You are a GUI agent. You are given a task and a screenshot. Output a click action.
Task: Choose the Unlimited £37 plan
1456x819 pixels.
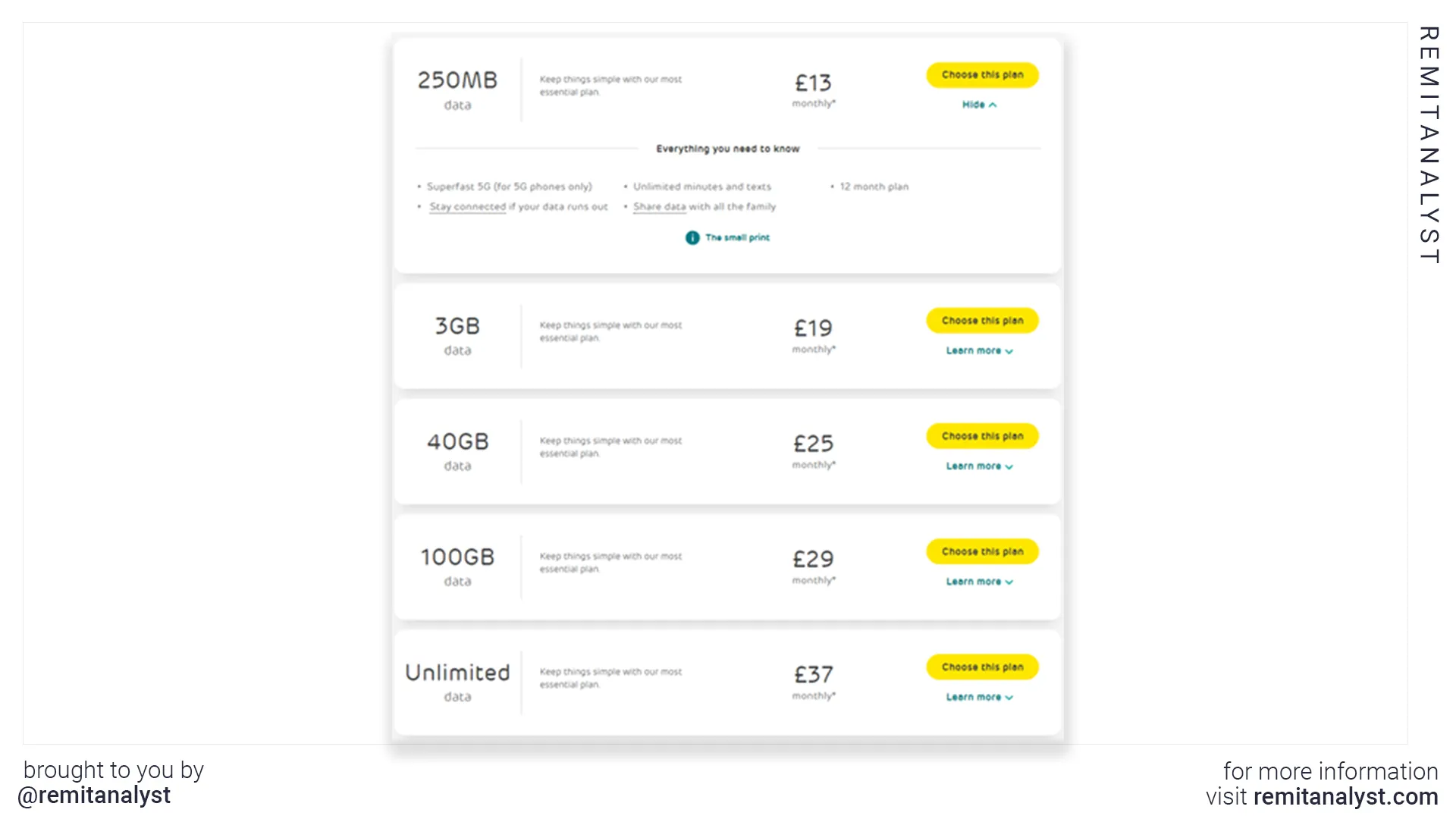point(982,667)
